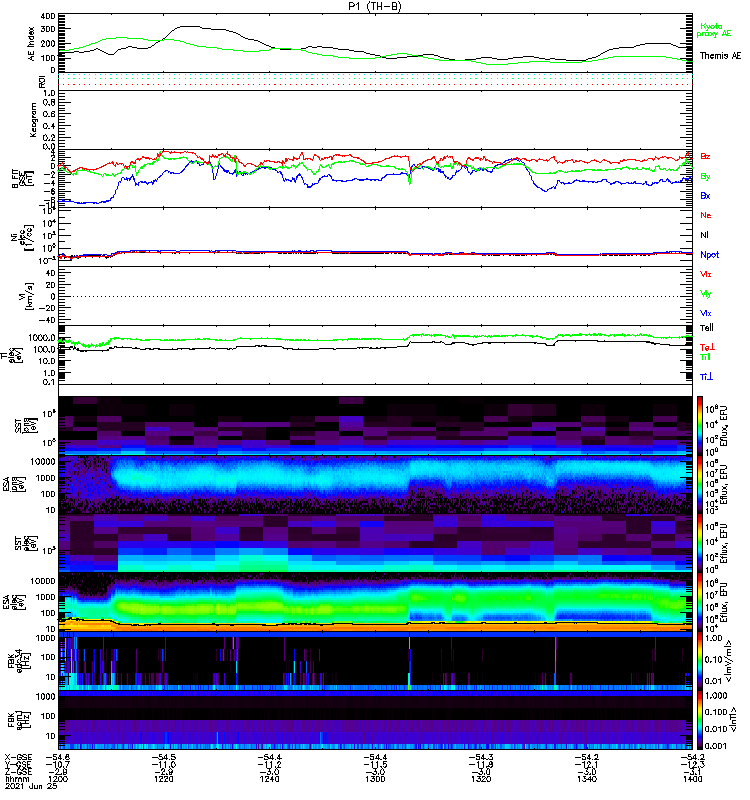Click the 1320 time tick label
The height and width of the screenshot is (800, 750).
click(x=481, y=779)
